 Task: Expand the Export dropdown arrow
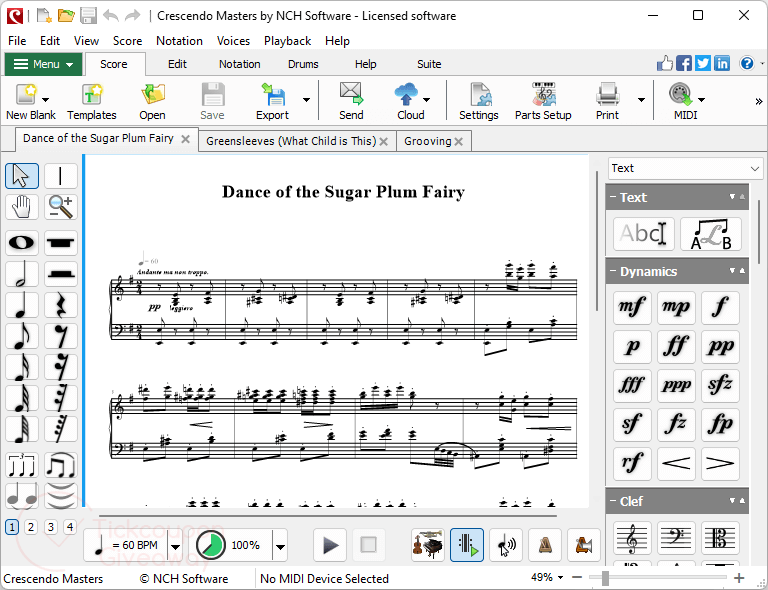coord(307,100)
